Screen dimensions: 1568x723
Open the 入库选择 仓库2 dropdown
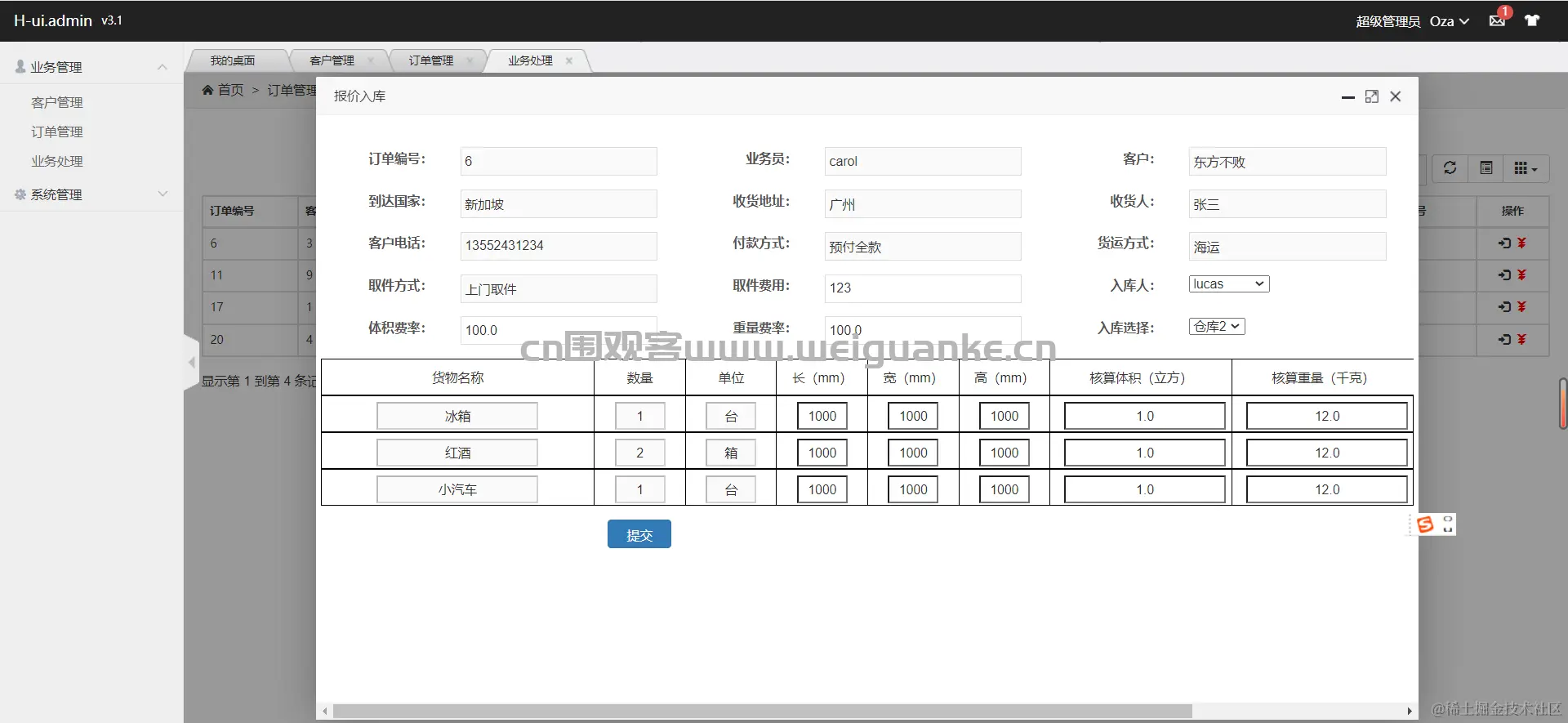[x=1217, y=327]
